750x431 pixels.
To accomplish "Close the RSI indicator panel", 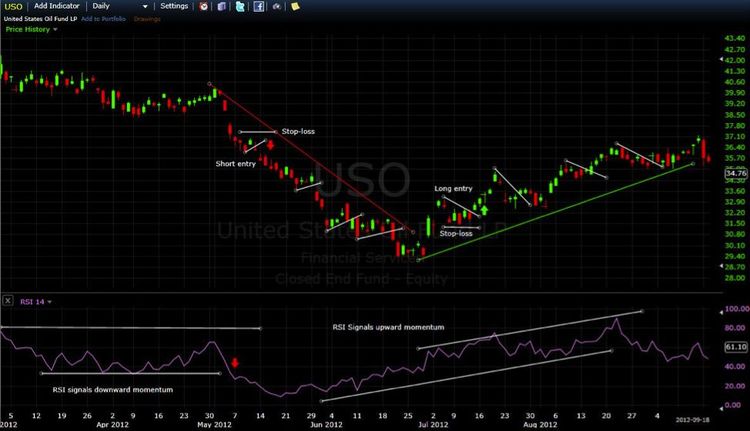I will [x=8, y=301].
